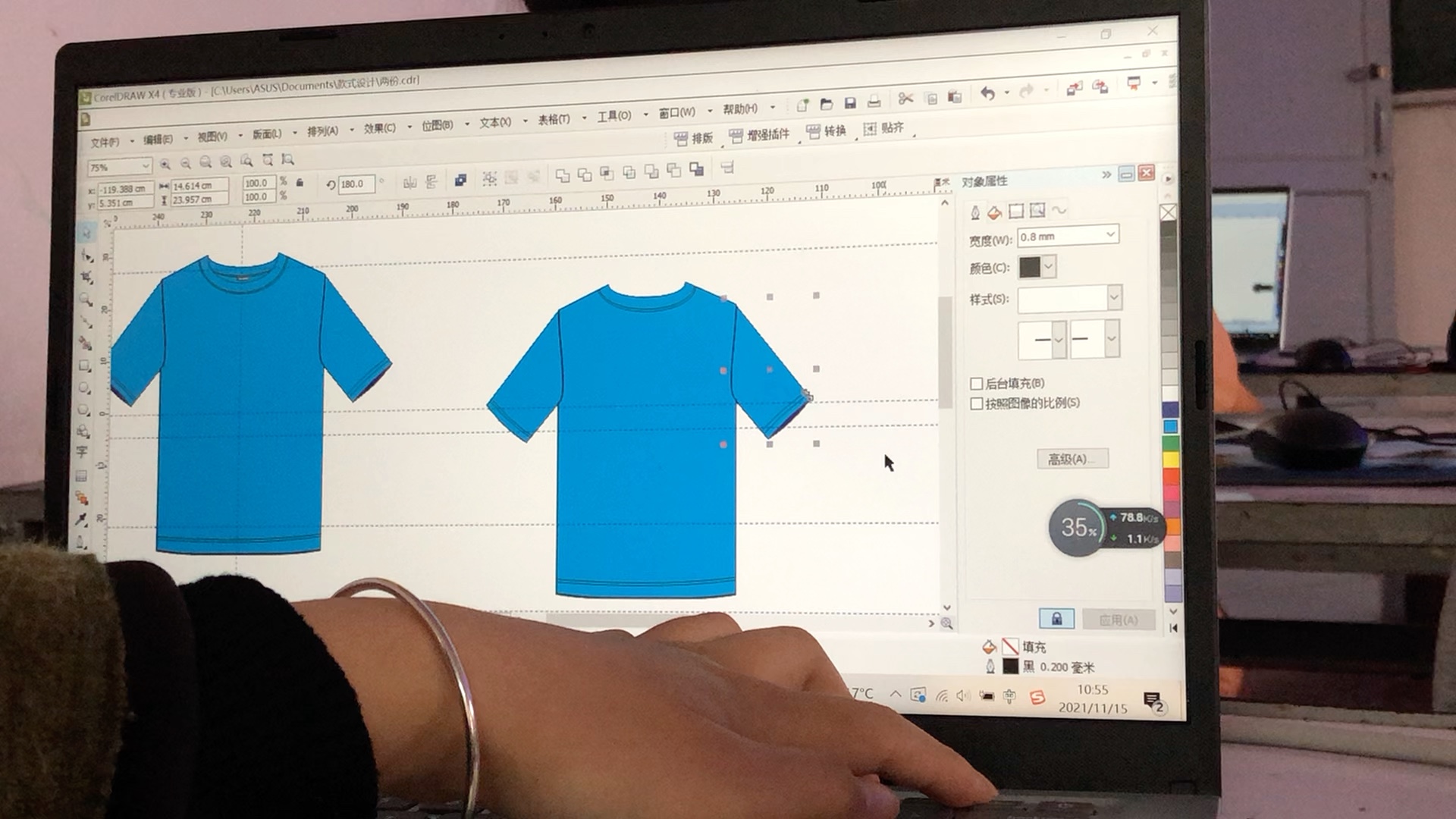Click the 高级(A)... button
This screenshot has height=819, width=1456.
pos(1072,459)
